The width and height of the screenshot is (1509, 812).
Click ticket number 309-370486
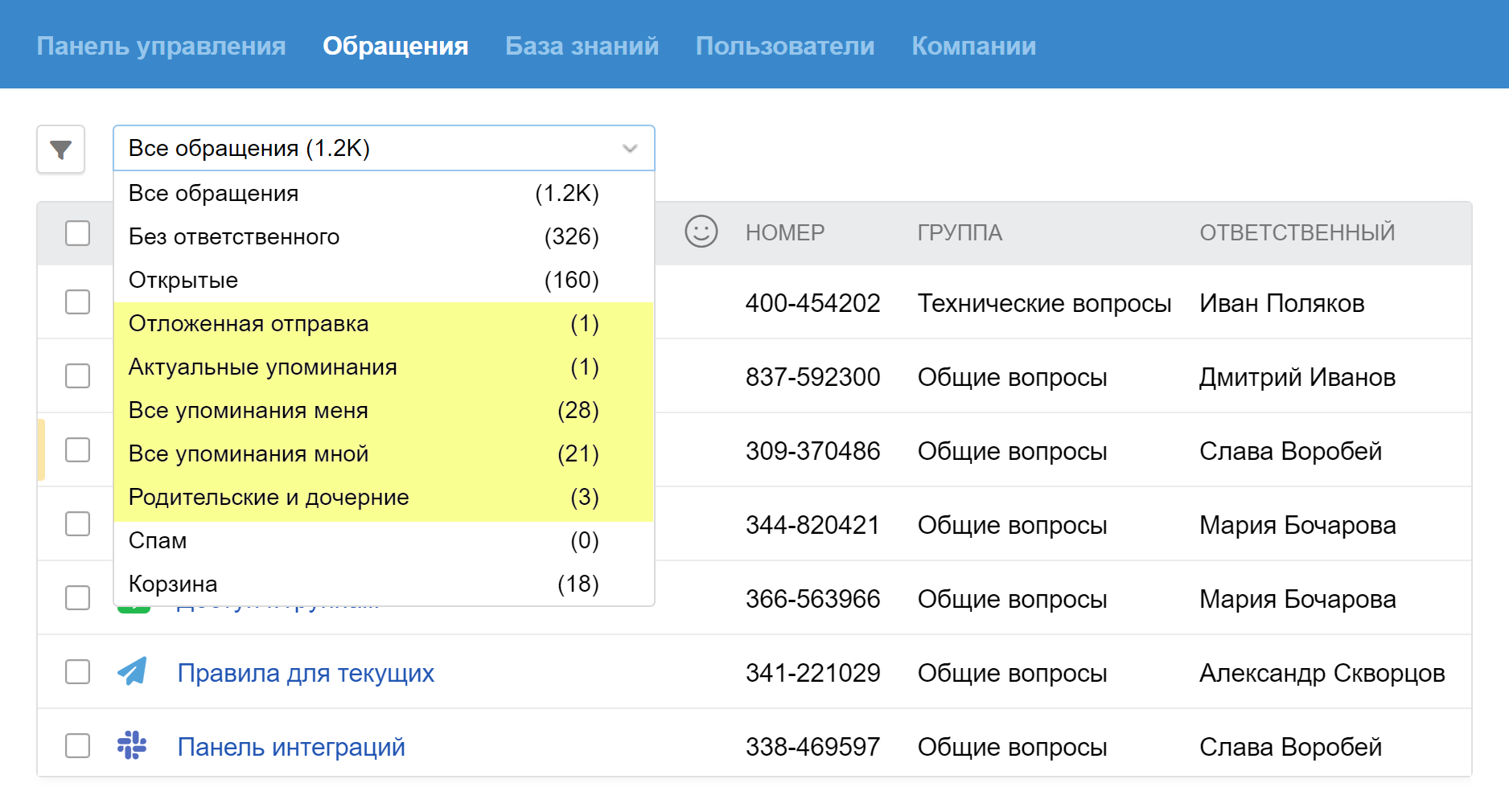point(812,451)
